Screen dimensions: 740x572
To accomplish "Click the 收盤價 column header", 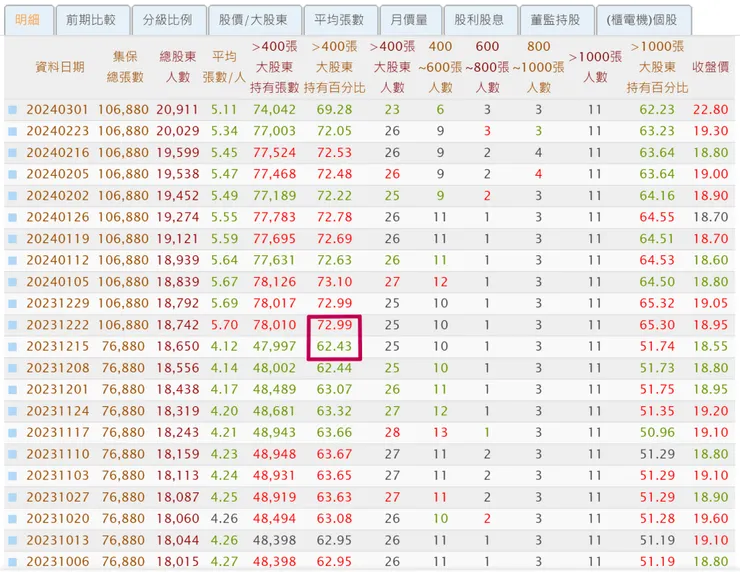I will point(711,67).
